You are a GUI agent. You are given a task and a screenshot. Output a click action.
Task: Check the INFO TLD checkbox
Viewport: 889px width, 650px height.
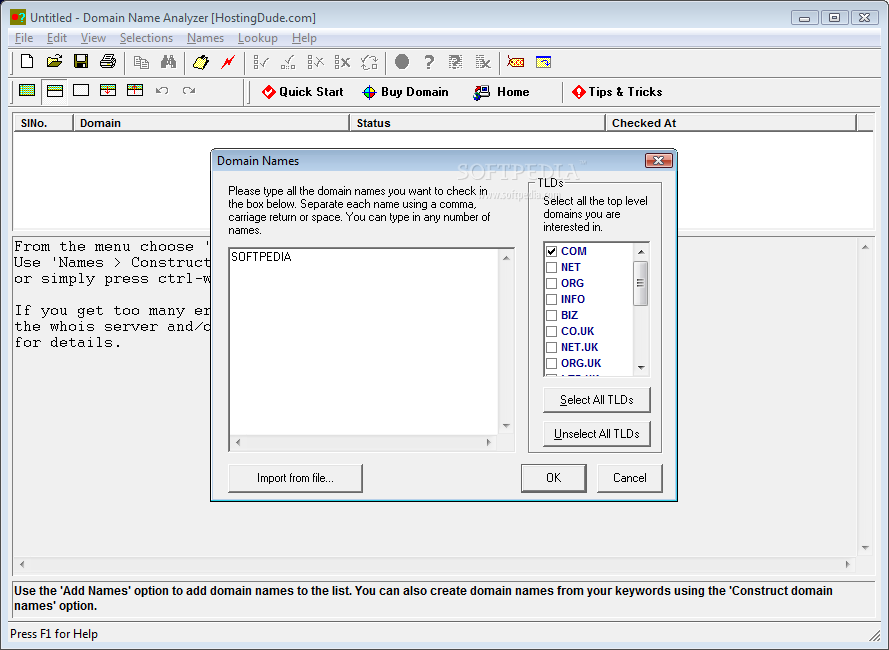(551, 299)
